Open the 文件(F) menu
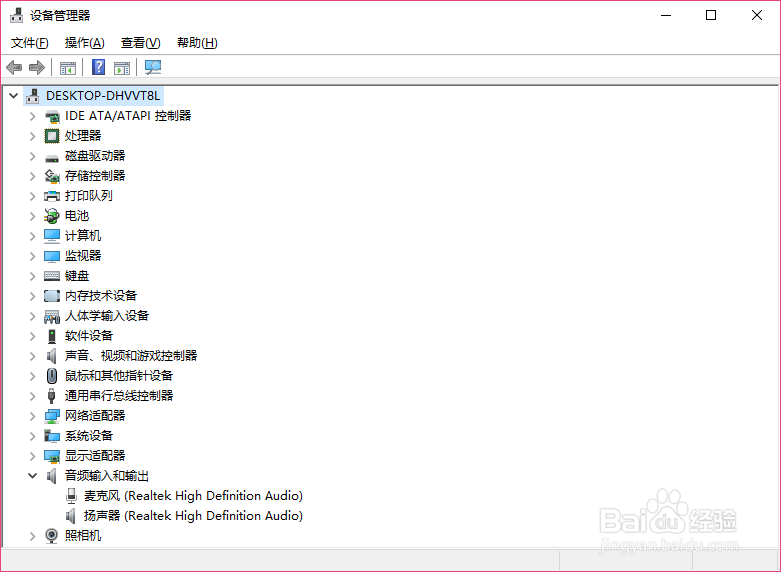The image size is (781, 572). (x=29, y=43)
